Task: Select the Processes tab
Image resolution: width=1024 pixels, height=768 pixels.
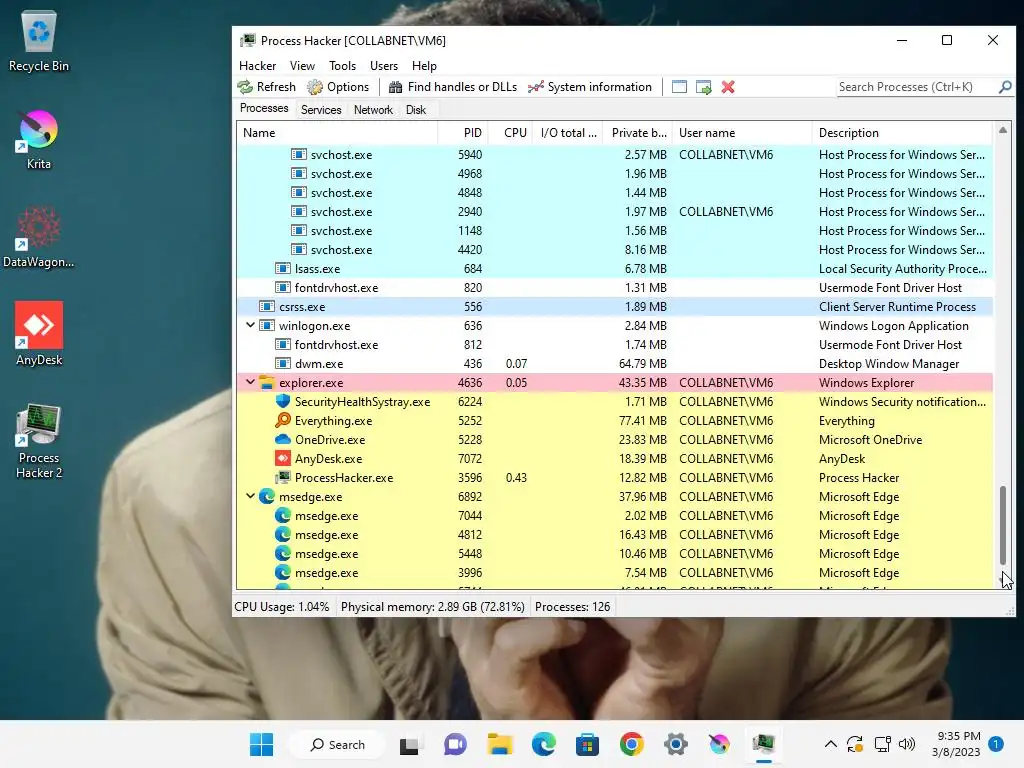Action: (264, 108)
